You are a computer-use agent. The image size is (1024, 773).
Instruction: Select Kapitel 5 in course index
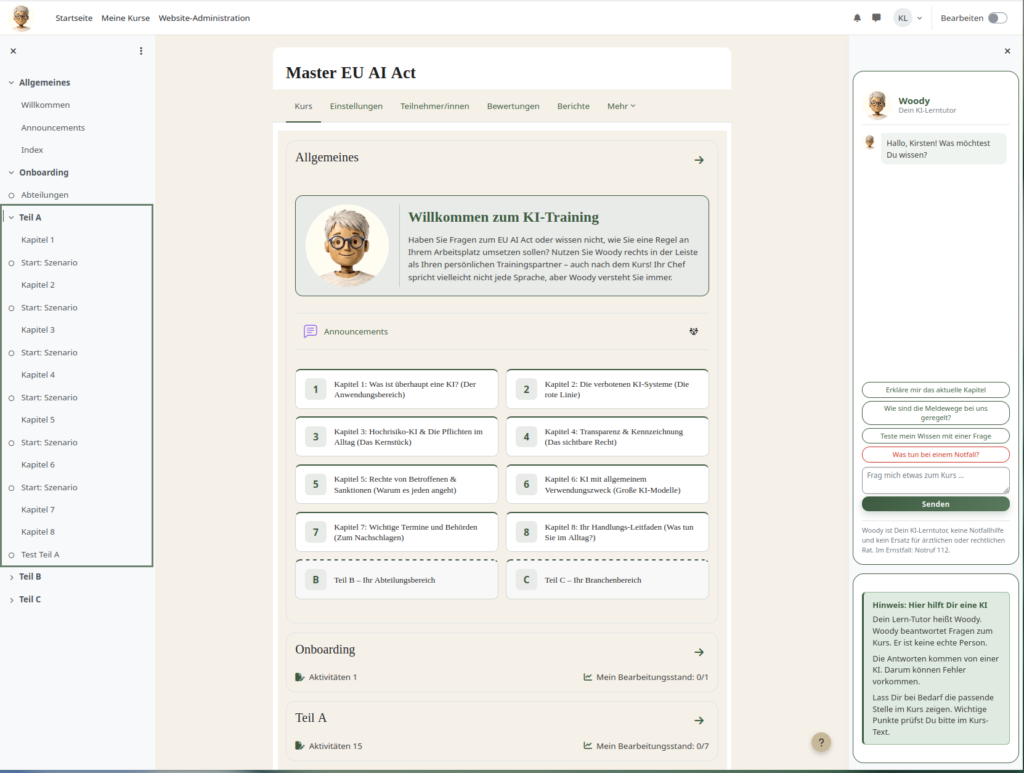click(38, 420)
